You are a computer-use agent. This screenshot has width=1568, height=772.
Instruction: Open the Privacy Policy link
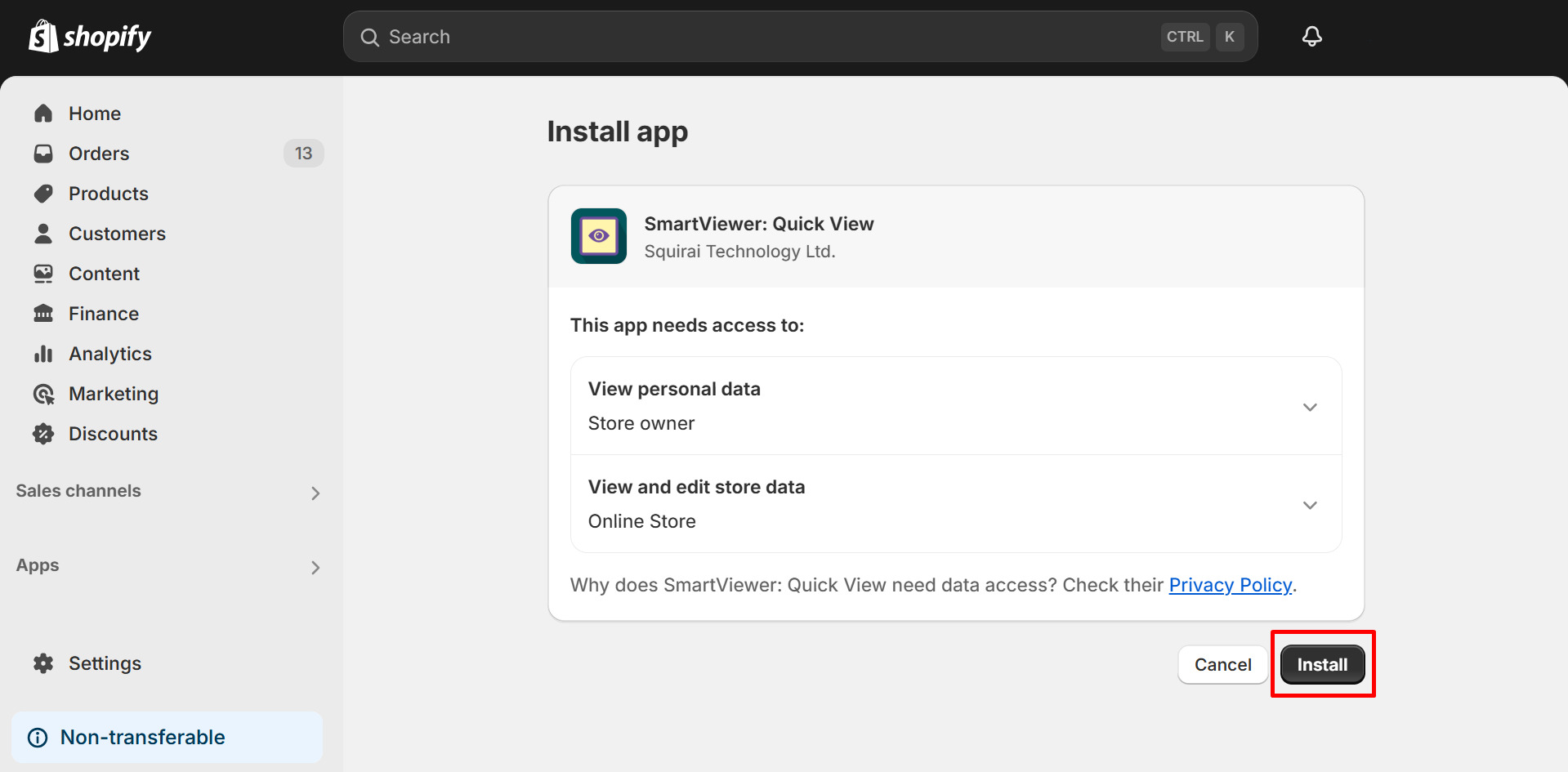click(x=1230, y=585)
